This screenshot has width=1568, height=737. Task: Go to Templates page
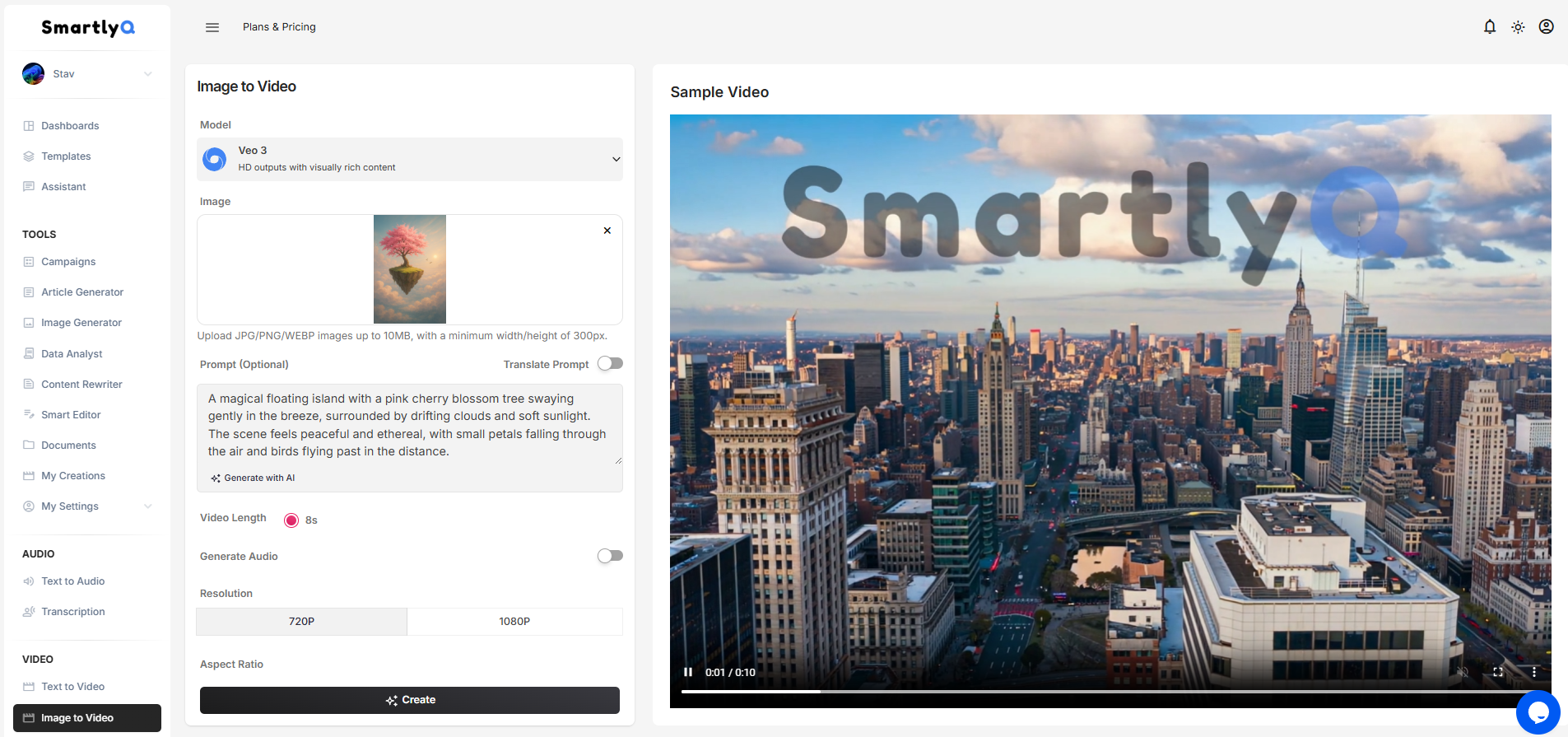tap(66, 156)
